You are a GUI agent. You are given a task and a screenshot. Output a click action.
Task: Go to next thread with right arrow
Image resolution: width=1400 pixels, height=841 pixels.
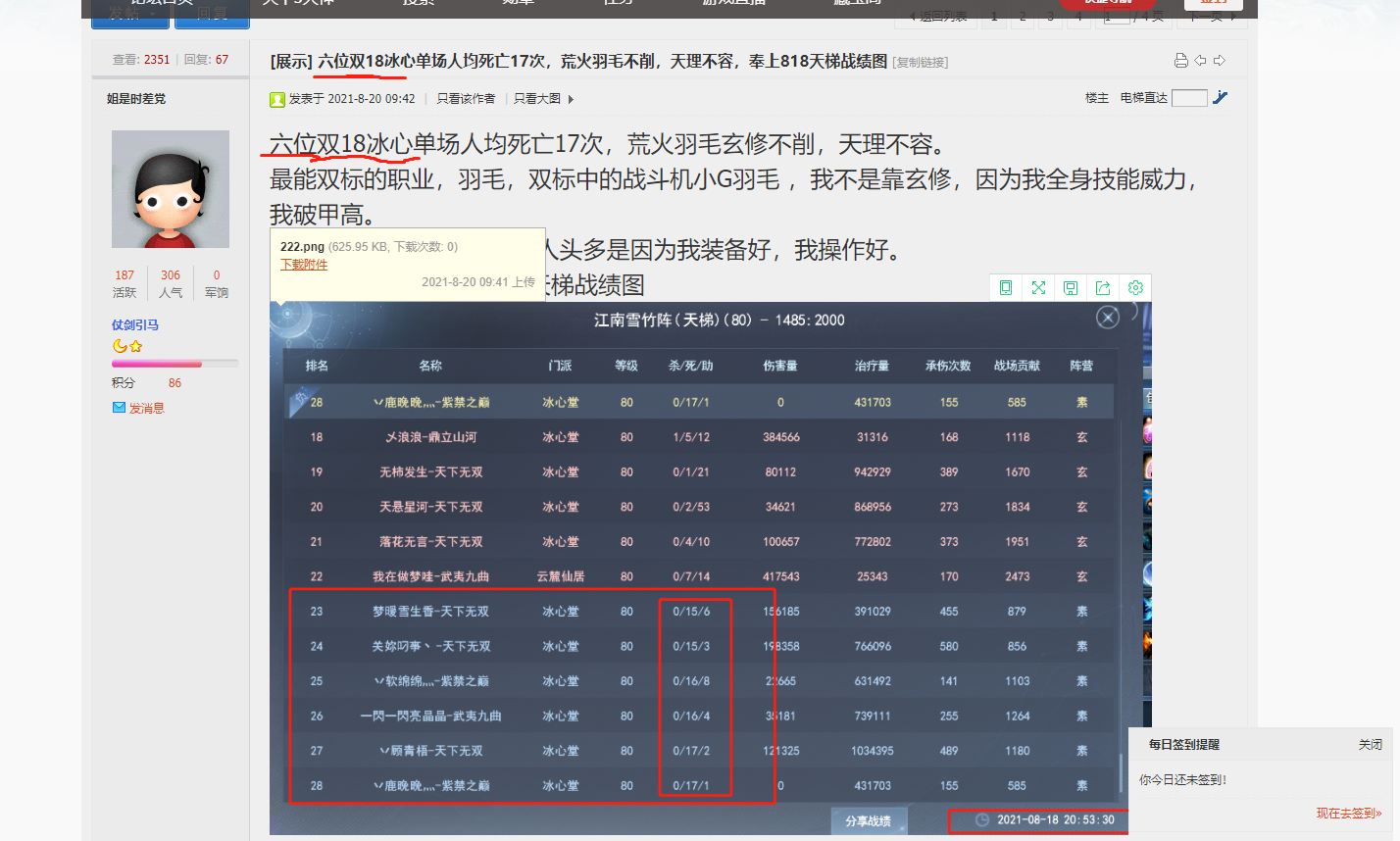coord(1220,61)
